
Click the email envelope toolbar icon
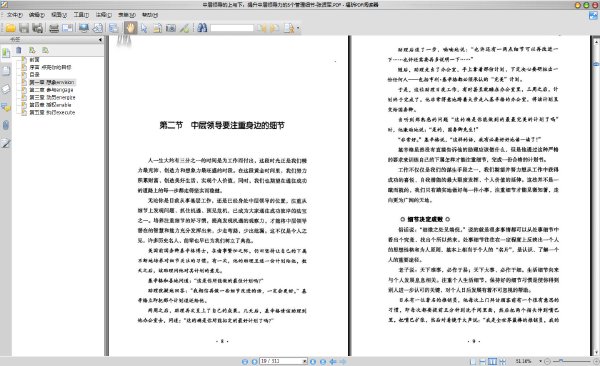(x=68, y=28)
